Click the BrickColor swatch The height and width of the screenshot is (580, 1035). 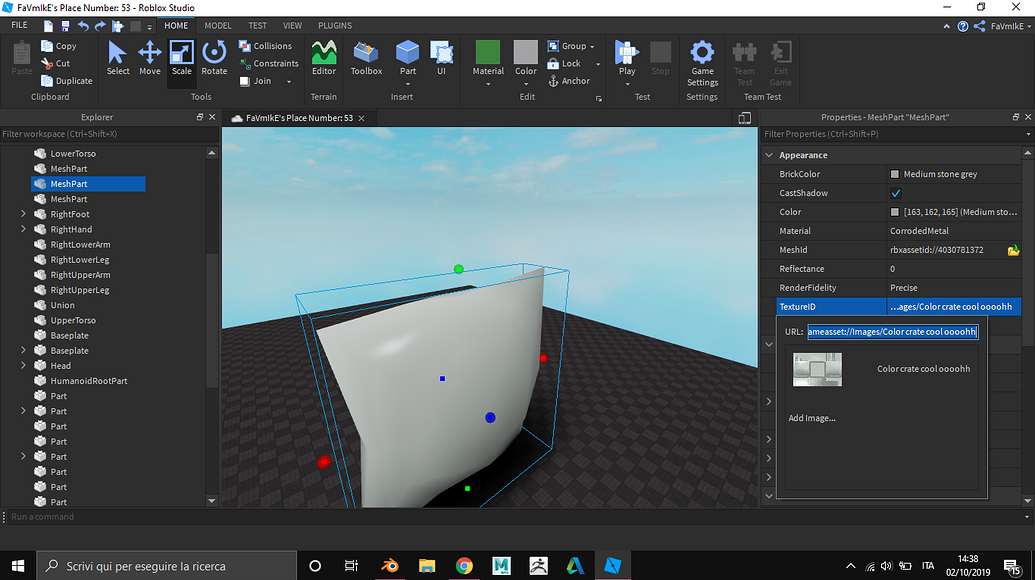coord(894,174)
